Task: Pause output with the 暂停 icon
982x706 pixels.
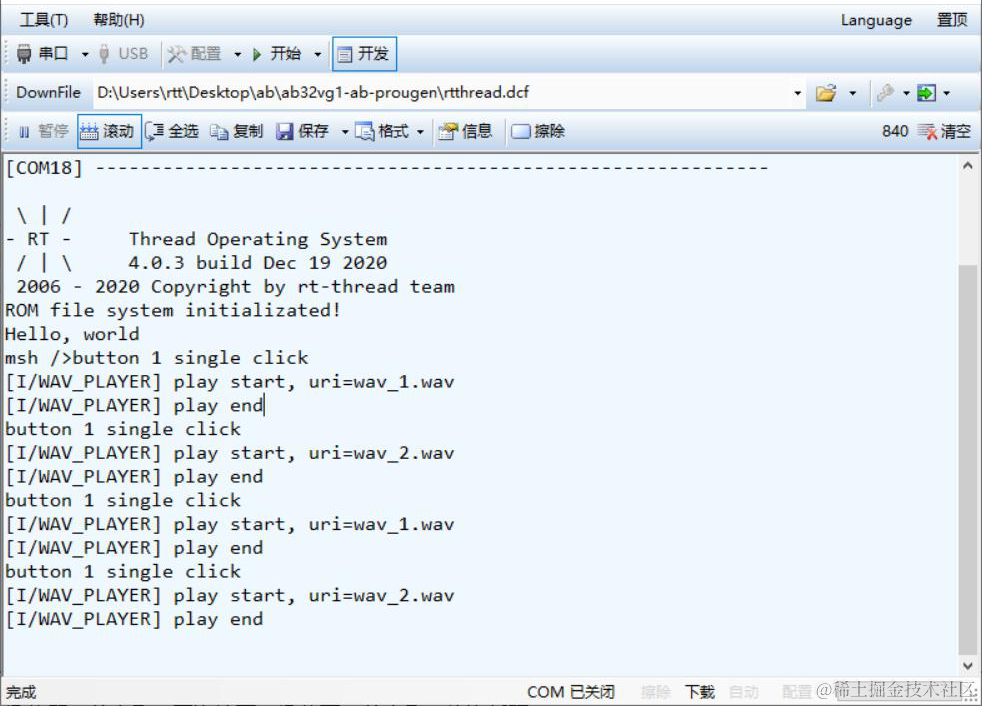Action: (x=24, y=132)
